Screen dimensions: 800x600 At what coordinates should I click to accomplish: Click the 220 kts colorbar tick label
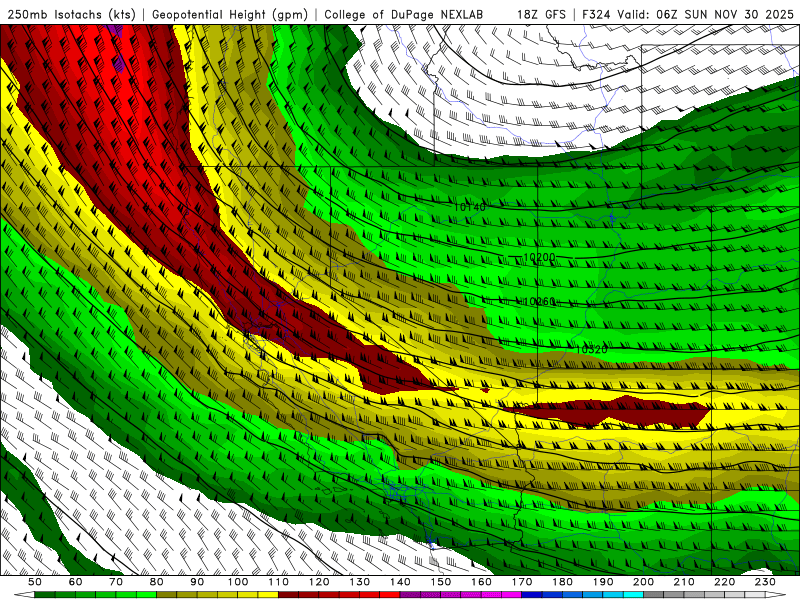coord(724,582)
